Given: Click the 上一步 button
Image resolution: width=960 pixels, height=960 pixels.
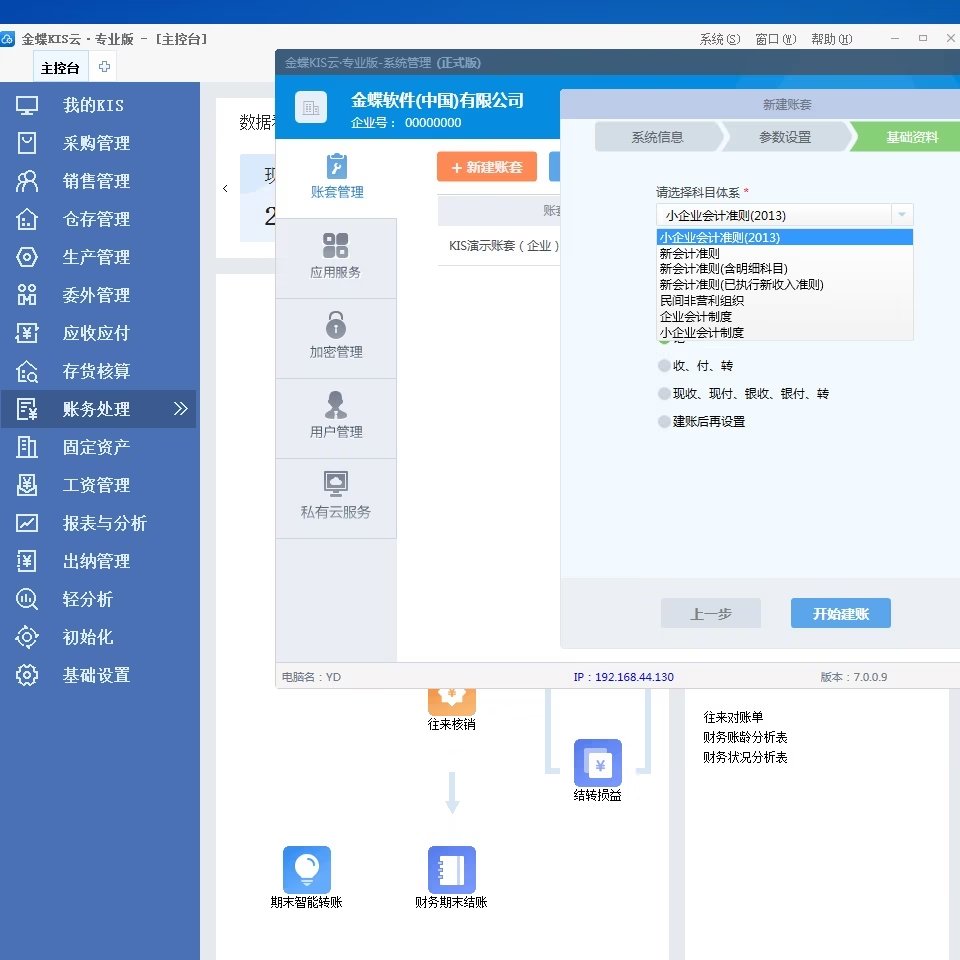Looking at the screenshot, I should click(x=711, y=613).
